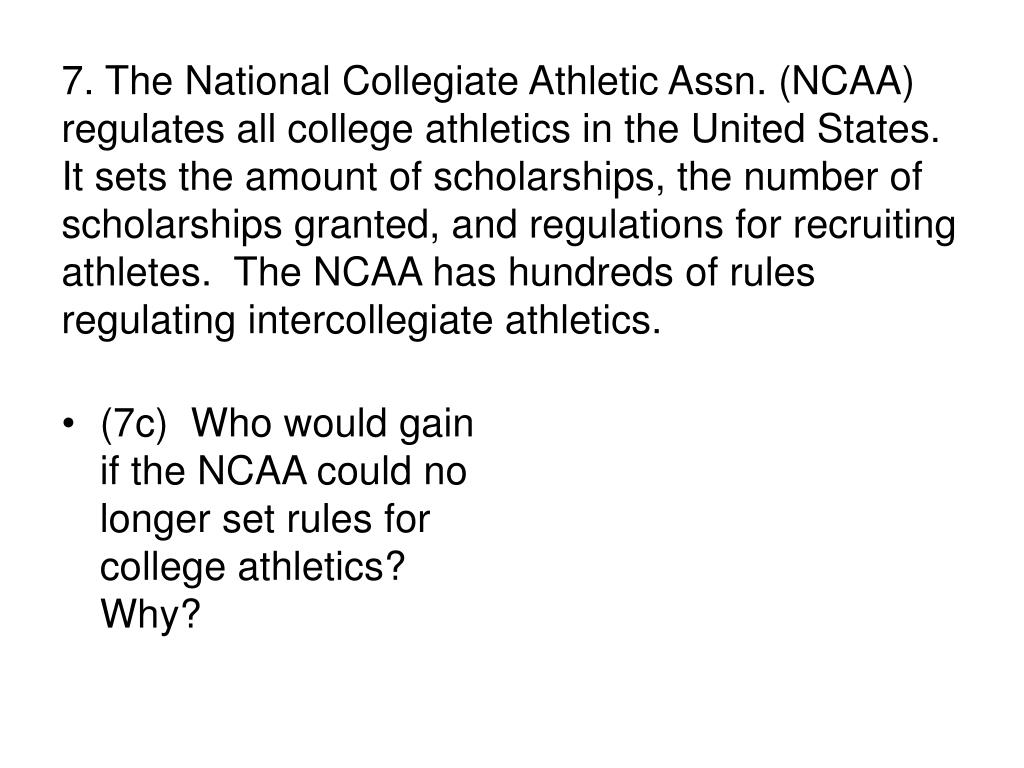Click the question number "7." at paragraph start

pyautogui.click(x=78, y=82)
